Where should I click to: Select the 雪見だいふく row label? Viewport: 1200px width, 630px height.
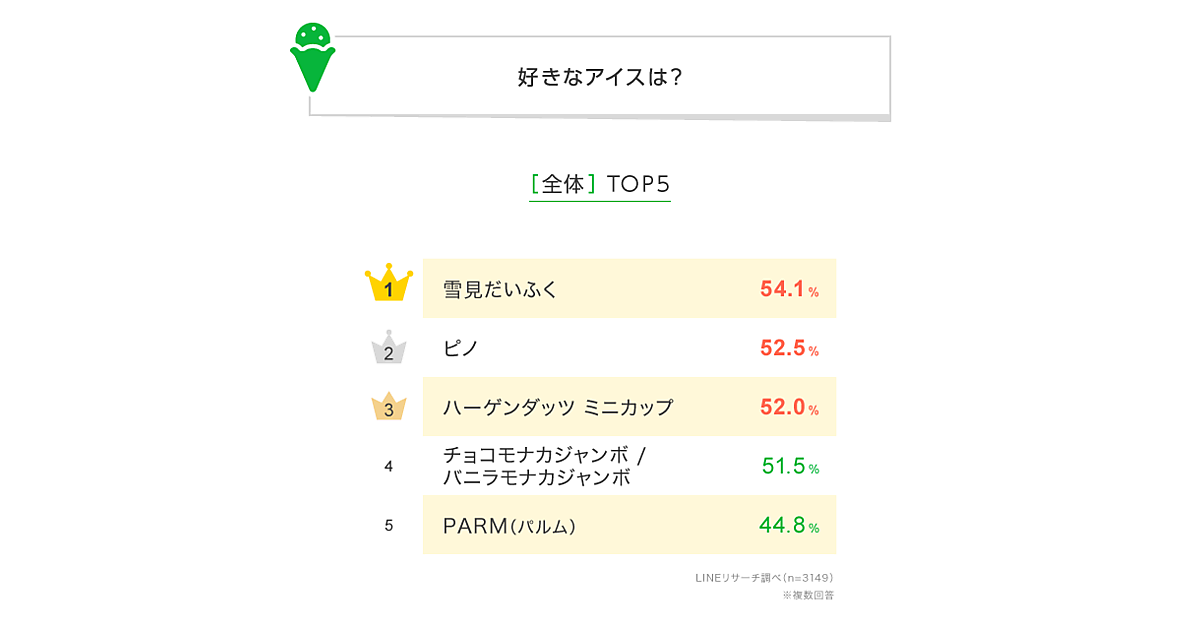pyautogui.click(x=500, y=289)
